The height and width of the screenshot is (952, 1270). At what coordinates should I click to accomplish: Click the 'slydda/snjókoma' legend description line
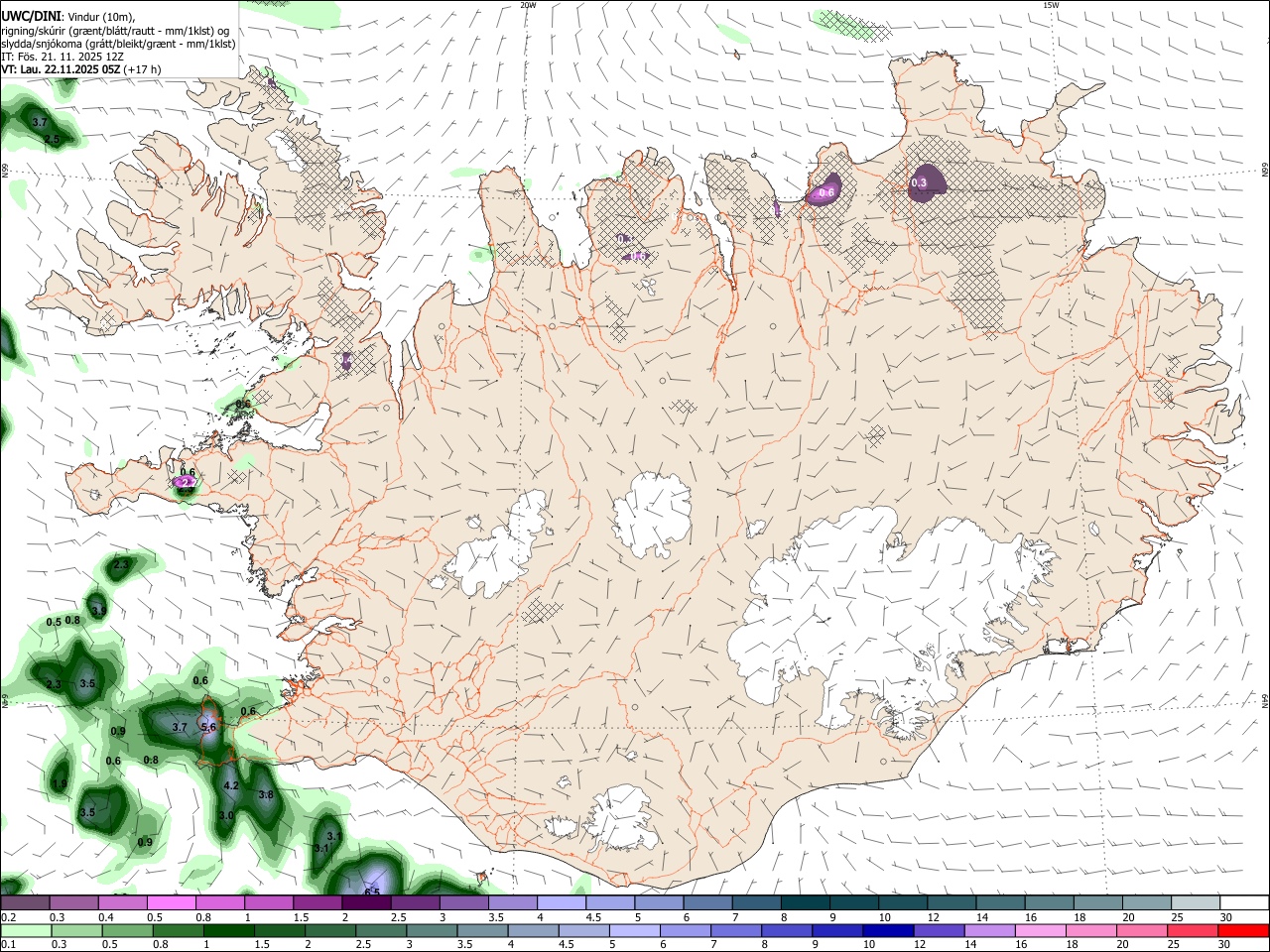pyautogui.click(x=118, y=44)
